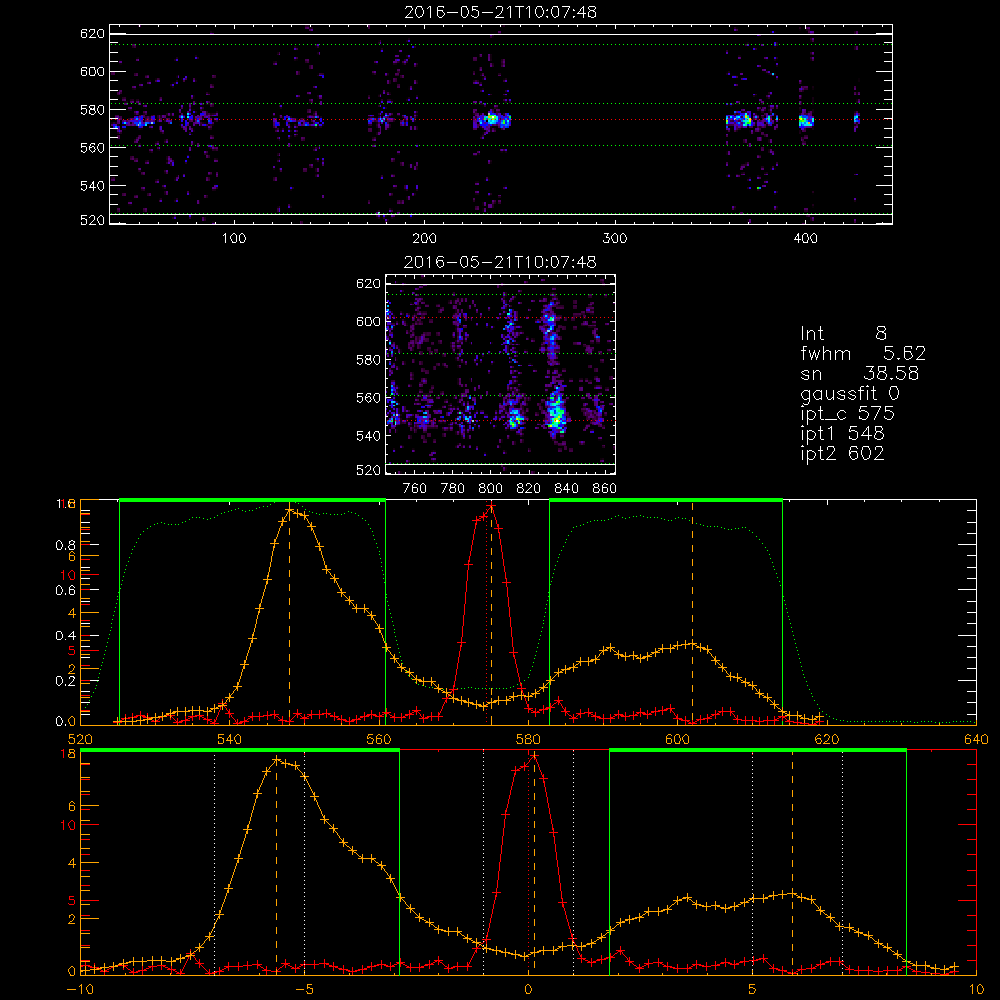1000x1000 pixels.
Task: Select the 'Int 8' readout
Action: click(x=843, y=334)
